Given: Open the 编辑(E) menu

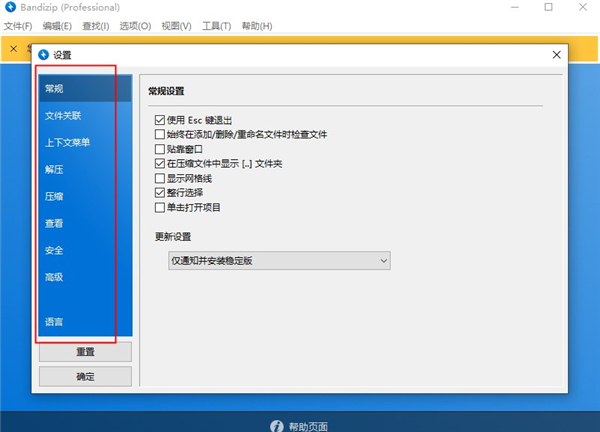Looking at the screenshot, I should pyautogui.click(x=57, y=26).
